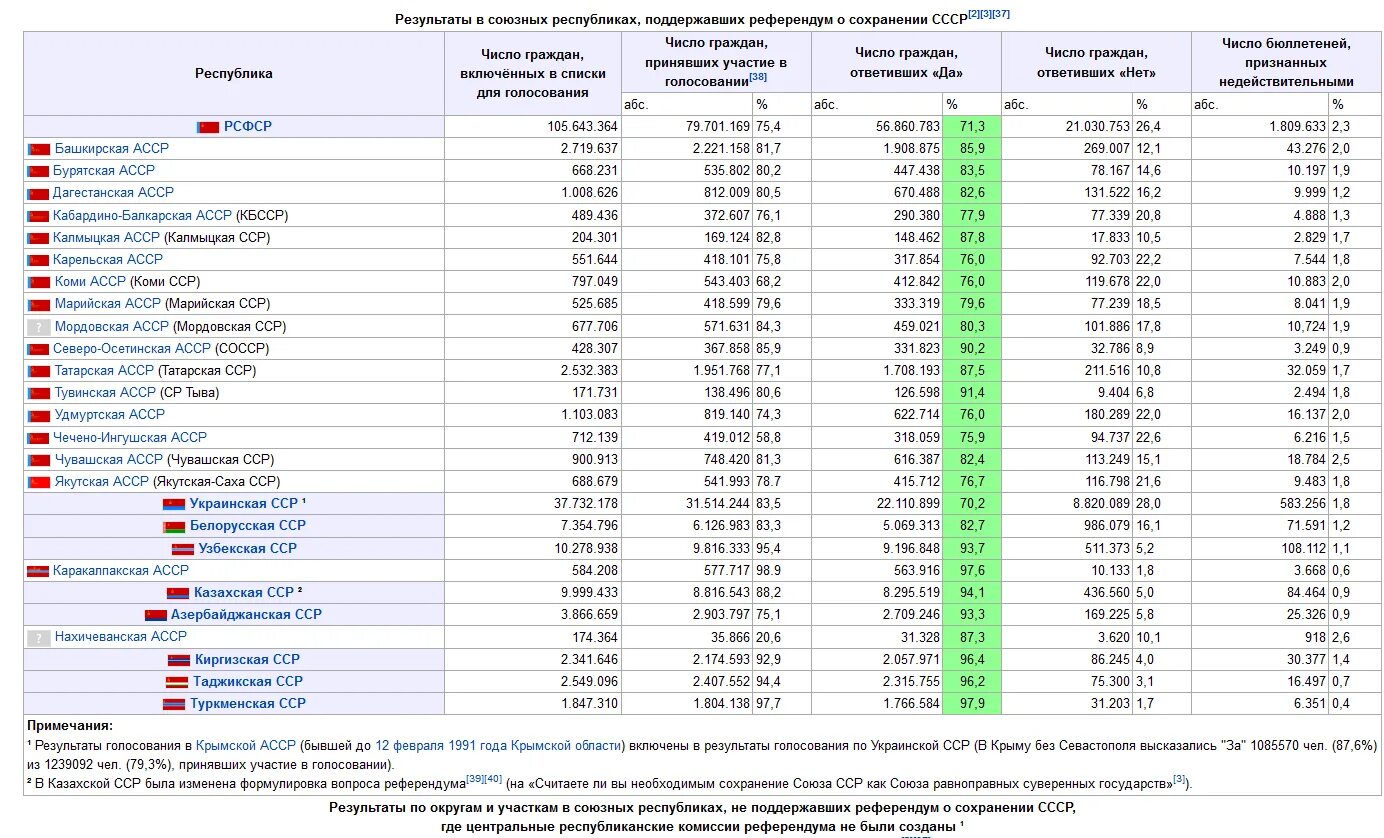Open the Украинская ССР link

[x=244, y=503]
